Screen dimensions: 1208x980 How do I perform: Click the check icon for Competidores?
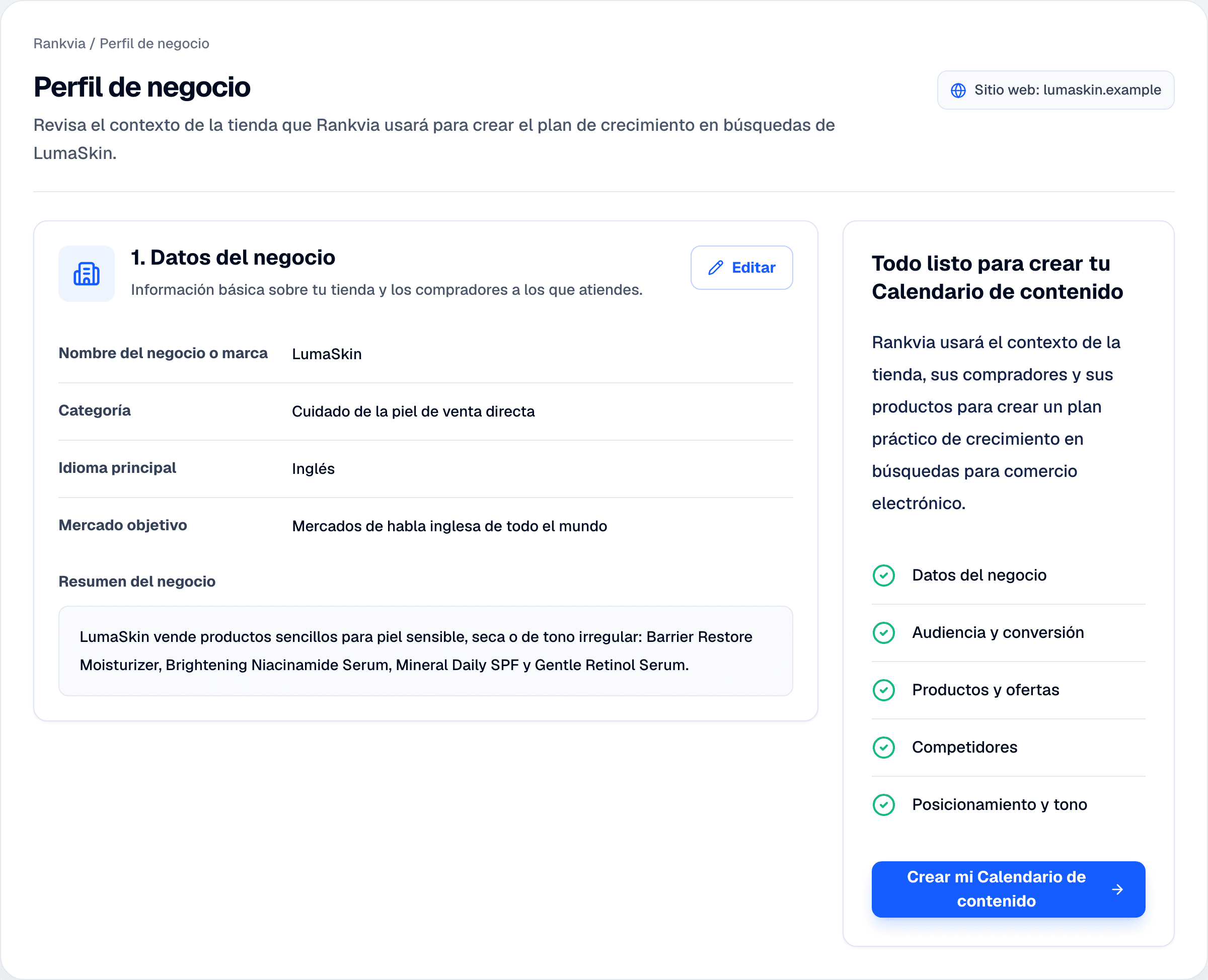coord(884,748)
